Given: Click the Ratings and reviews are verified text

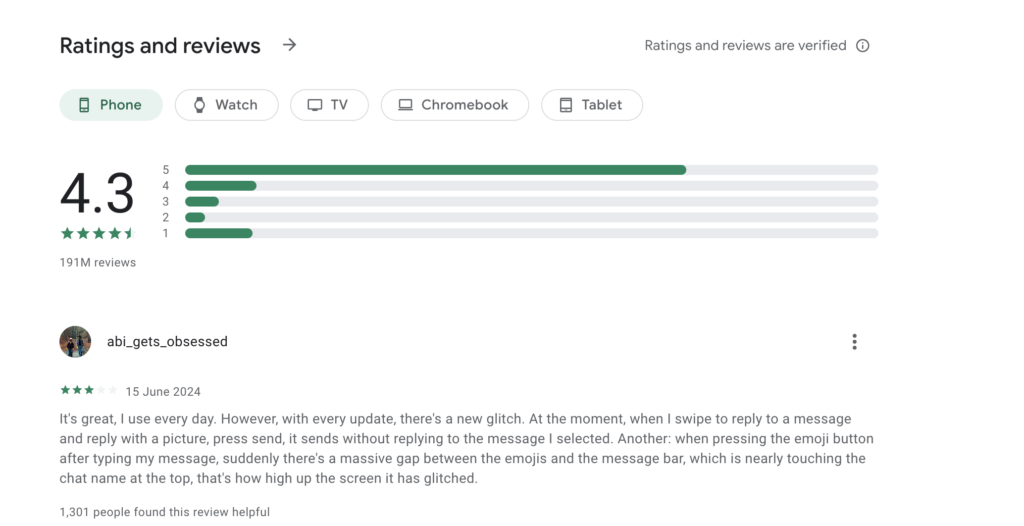Looking at the screenshot, I should click(x=745, y=46).
